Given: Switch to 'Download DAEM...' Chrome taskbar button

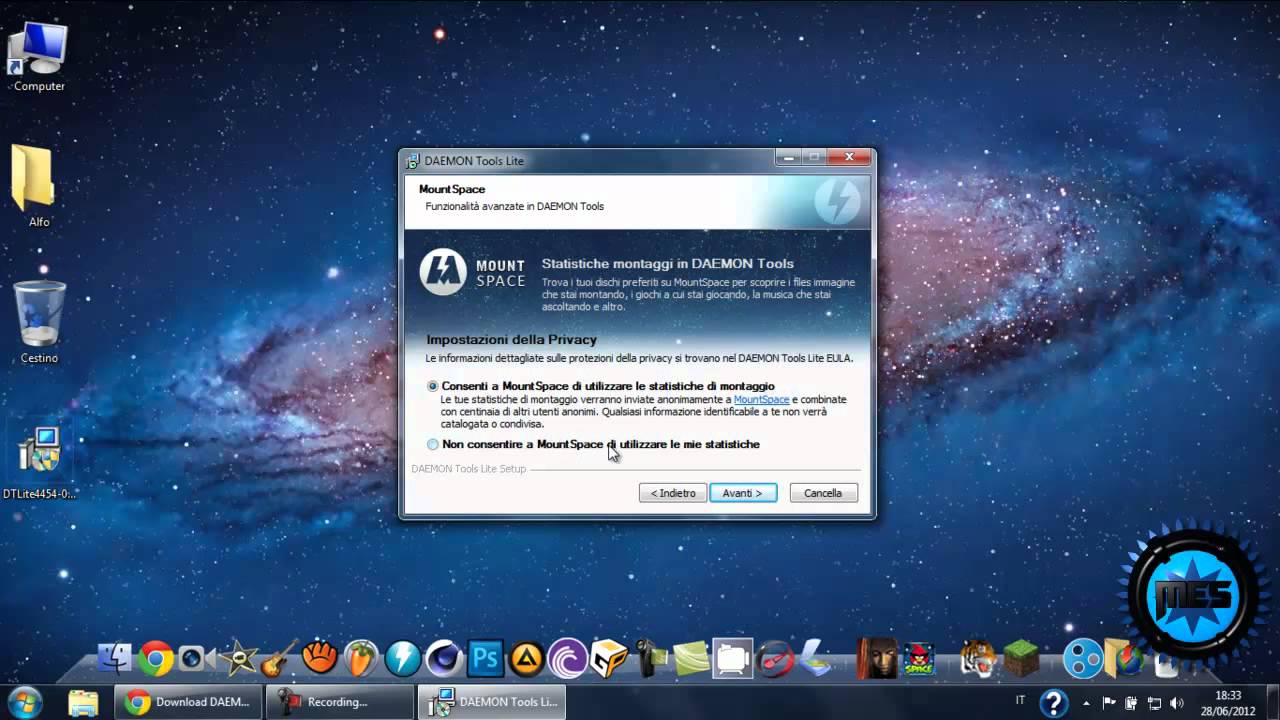Looking at the screenshot, I should 188,702.
